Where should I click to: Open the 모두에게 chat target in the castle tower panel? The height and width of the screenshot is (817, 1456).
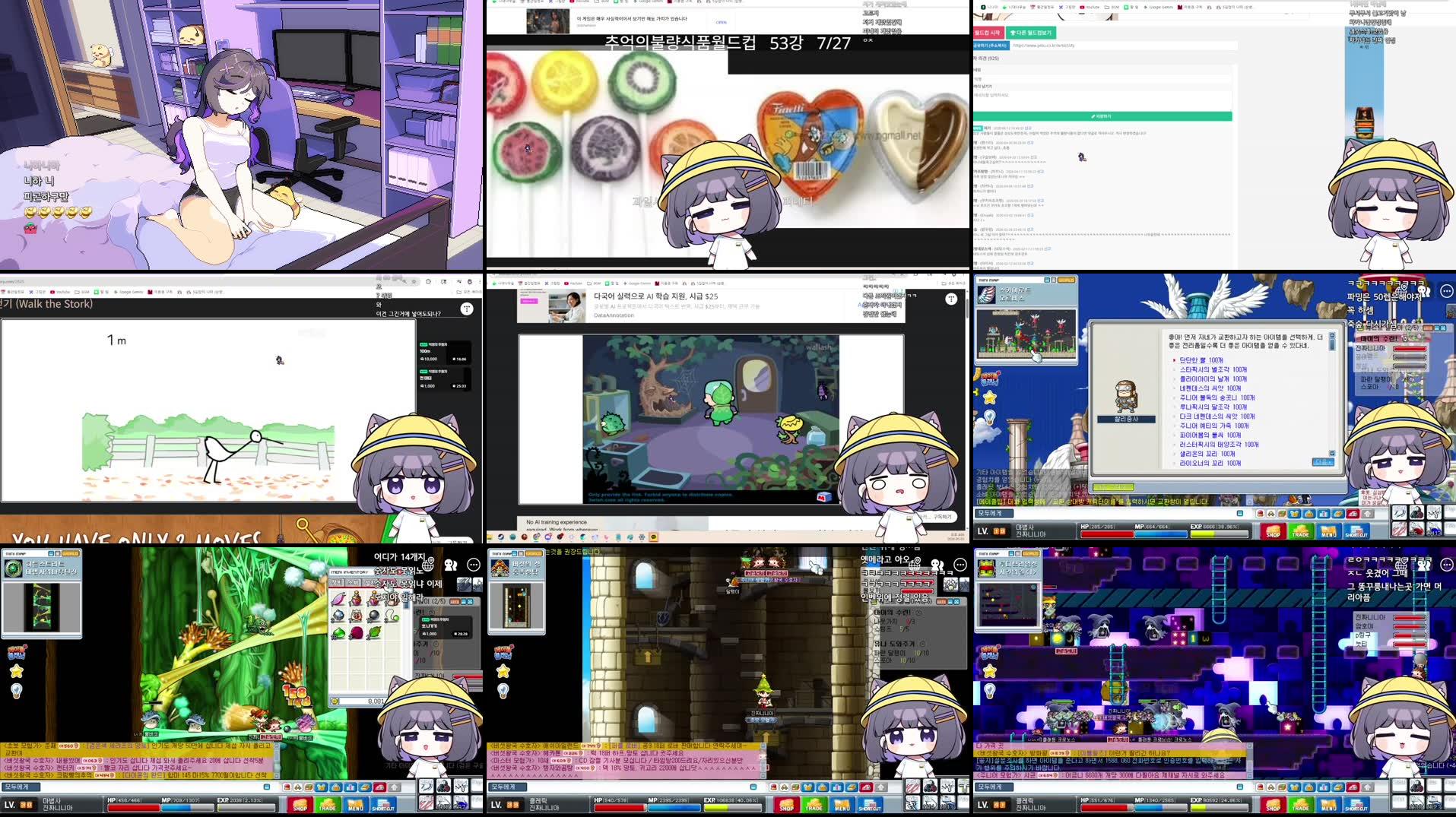pyautogui.click(x=509, y=787)
